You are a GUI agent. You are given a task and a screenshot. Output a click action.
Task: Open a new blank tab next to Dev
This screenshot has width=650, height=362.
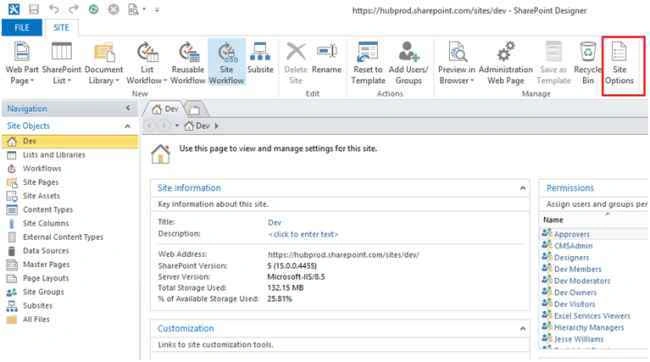[195, 109]
